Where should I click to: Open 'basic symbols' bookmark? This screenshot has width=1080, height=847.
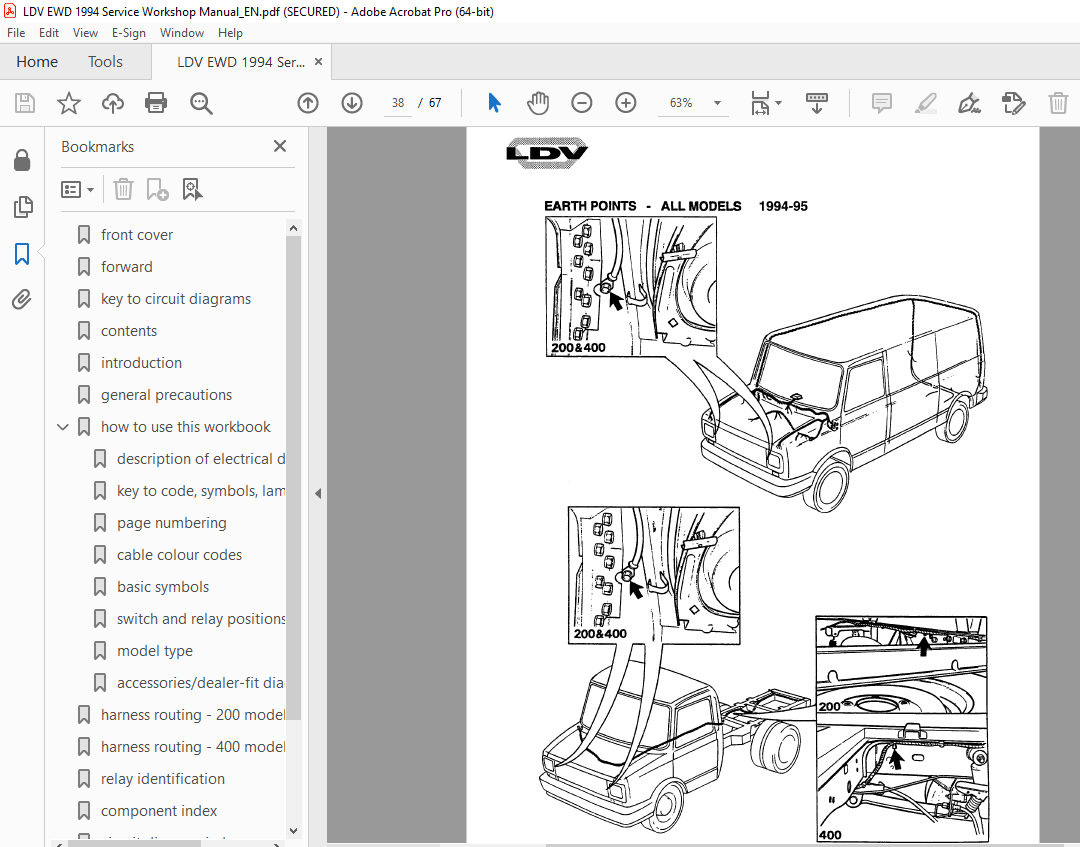[163, 587]
